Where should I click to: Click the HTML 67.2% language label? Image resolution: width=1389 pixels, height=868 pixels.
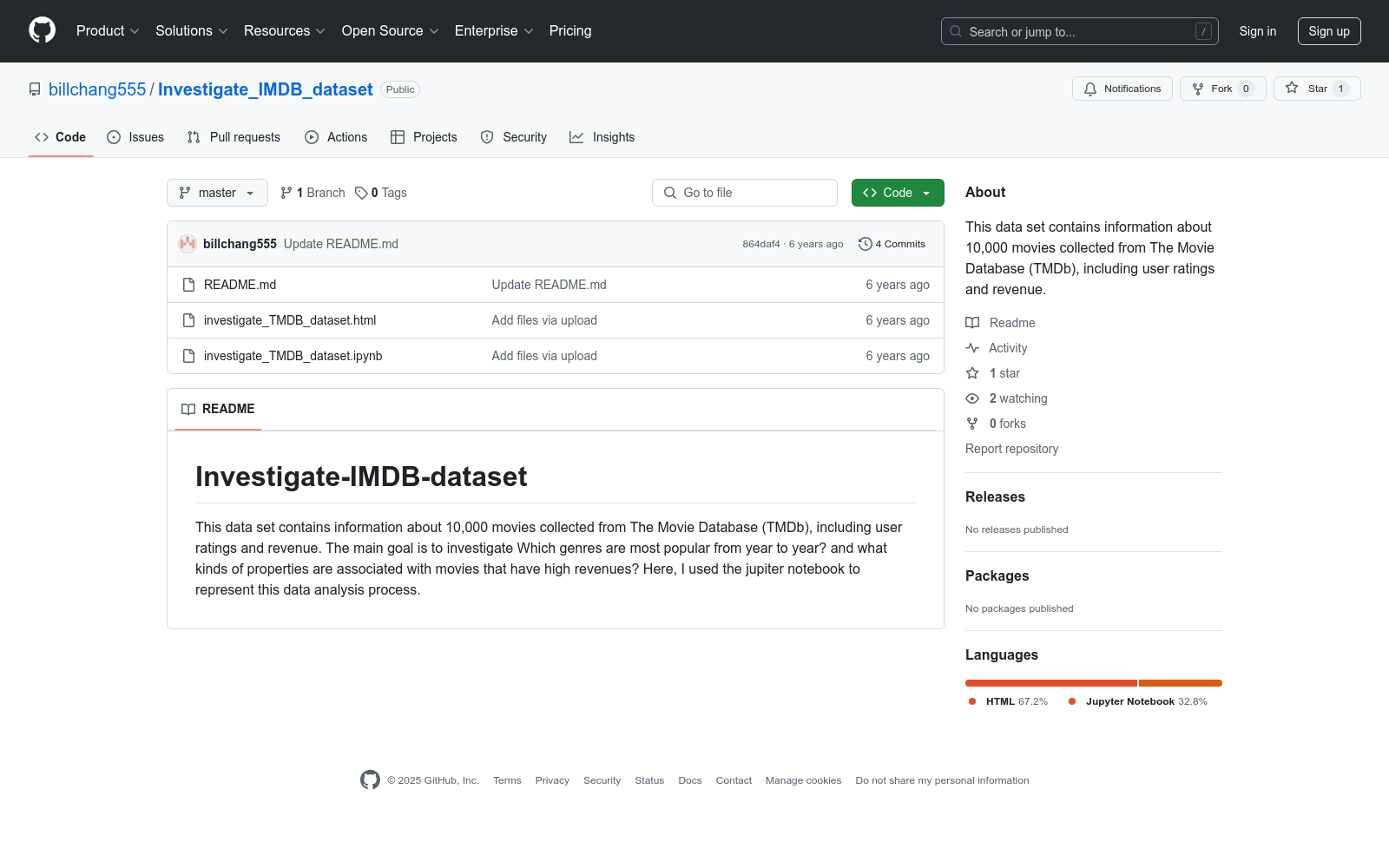(x=1009, y=701)
